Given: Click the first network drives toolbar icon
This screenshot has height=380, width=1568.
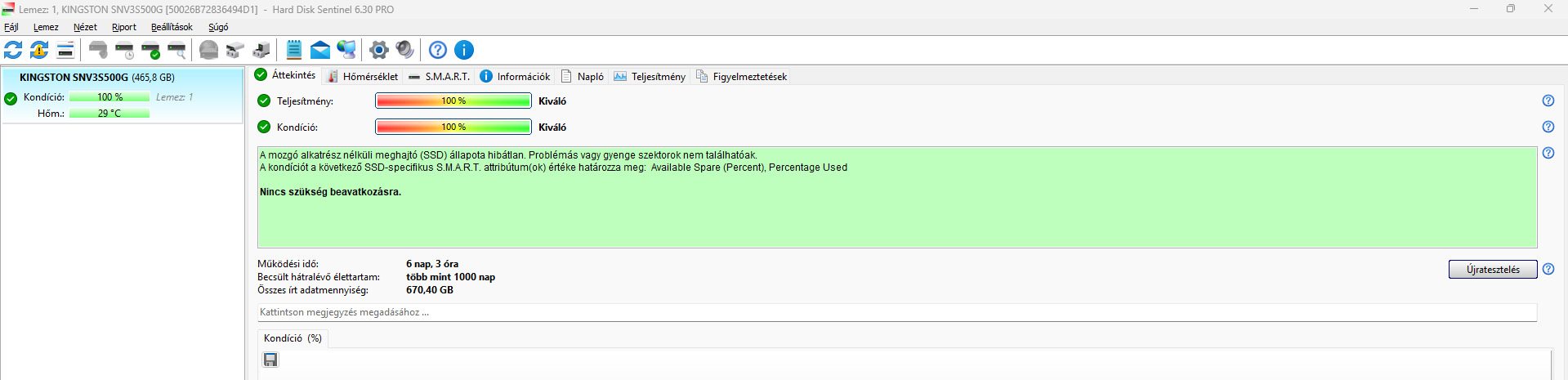Looking at the screenshot, I should coord(235,50).
